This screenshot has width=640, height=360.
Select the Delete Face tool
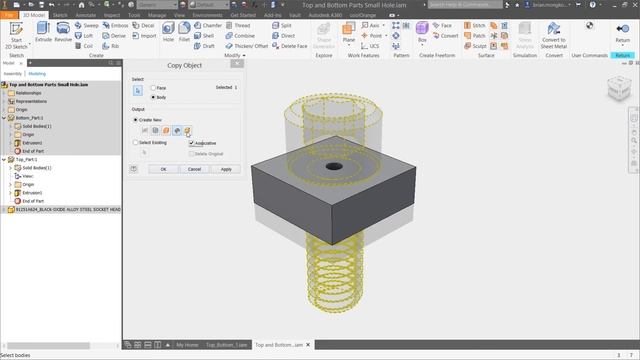click(290, 46)
